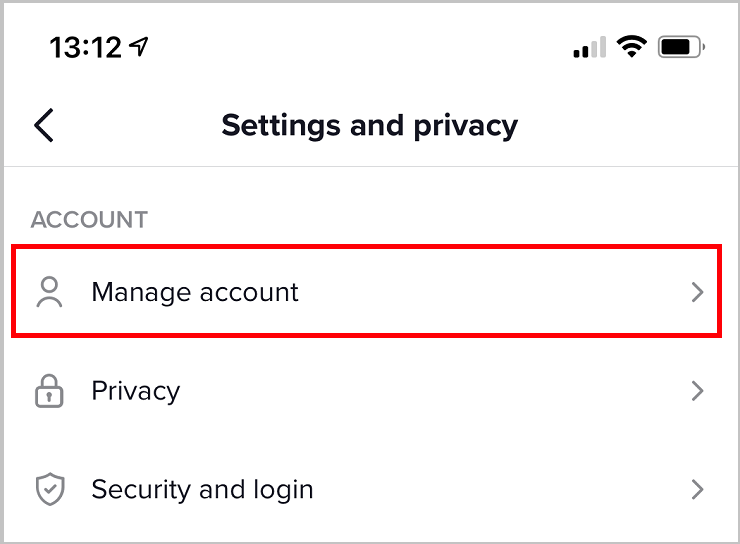Go back using the top-left arrow

(x=44, y=125)
